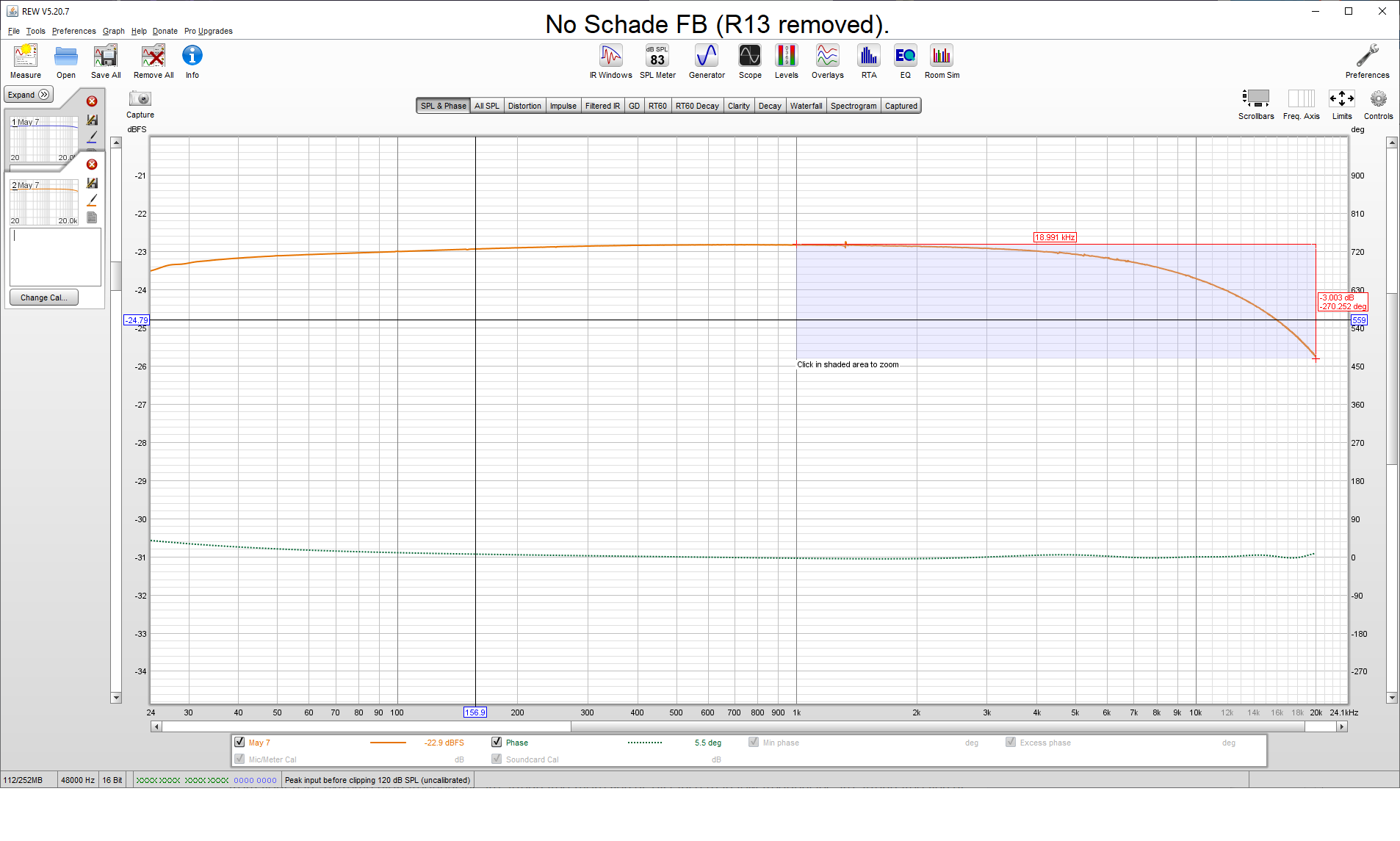Remove measurement 1 May 7 with red X

click(x=92, y=101)
